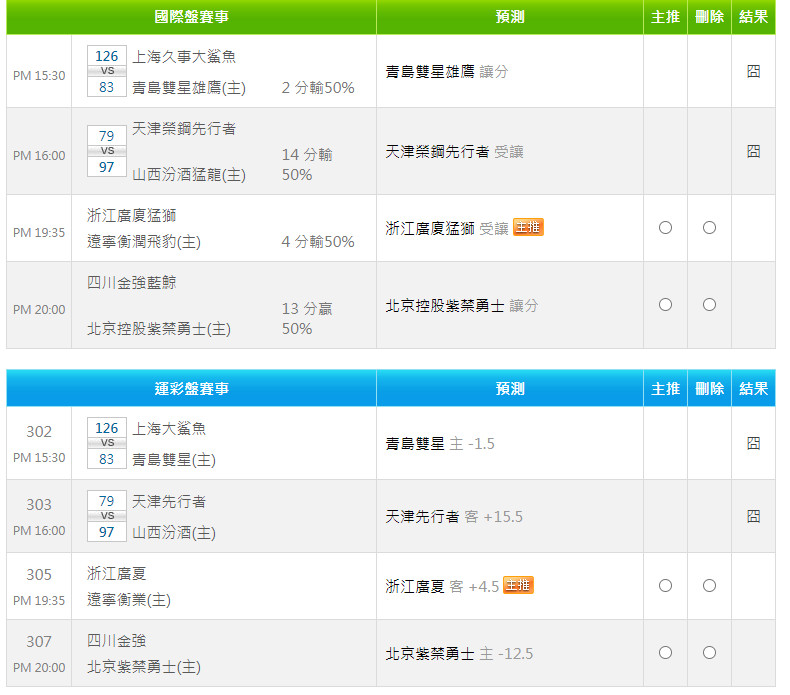Click 預測 header in the blue table
Screen dimensions: 790x695
pyautogui.click(x=510, y=389)
